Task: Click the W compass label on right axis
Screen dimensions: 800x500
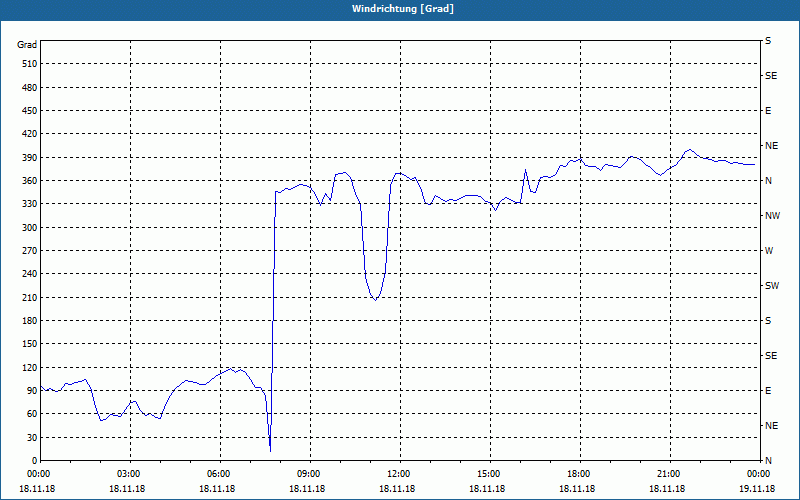Action: 769,251
